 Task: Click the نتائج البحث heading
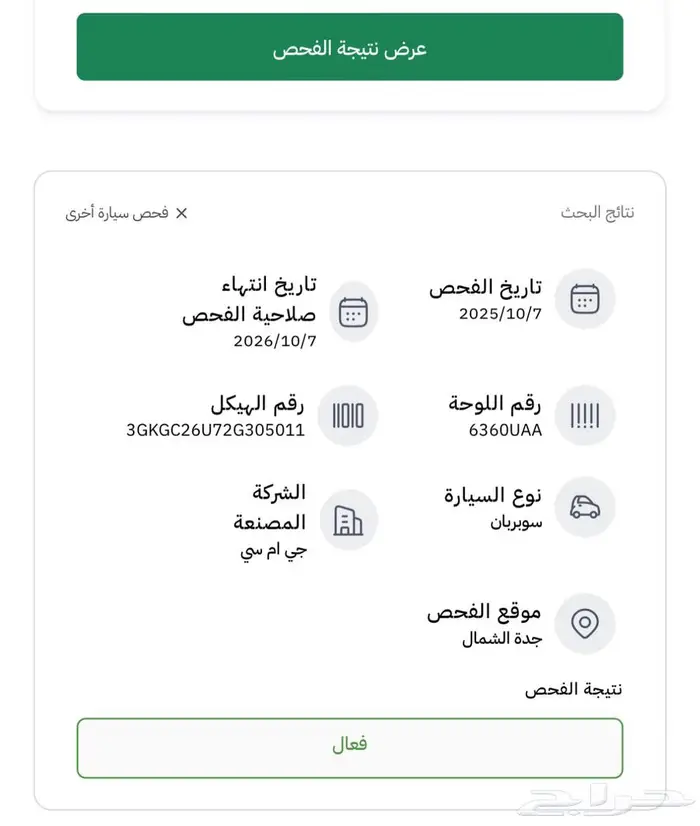coord(597,213)
